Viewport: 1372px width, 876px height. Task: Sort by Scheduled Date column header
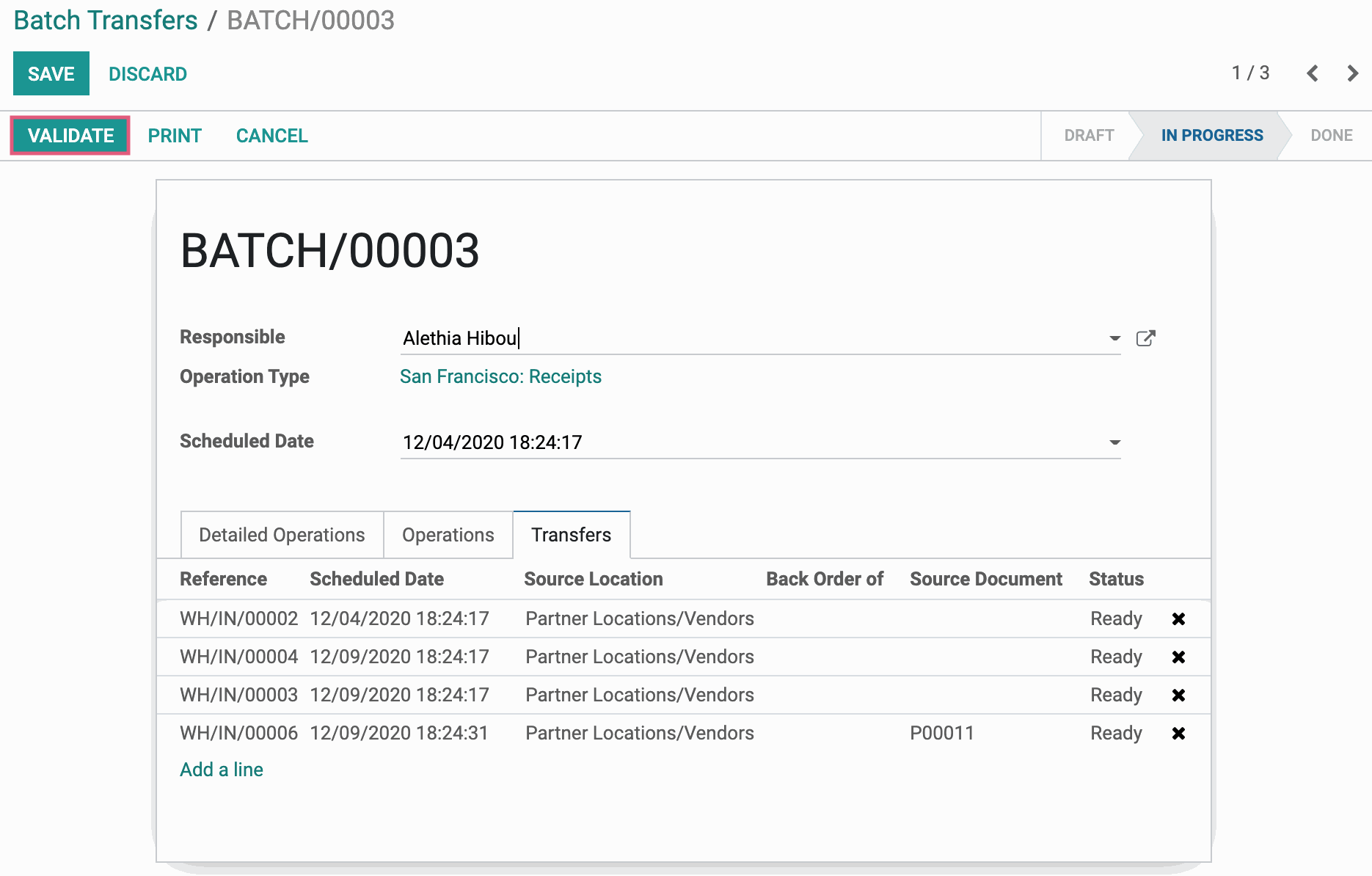tap(376, 579)
